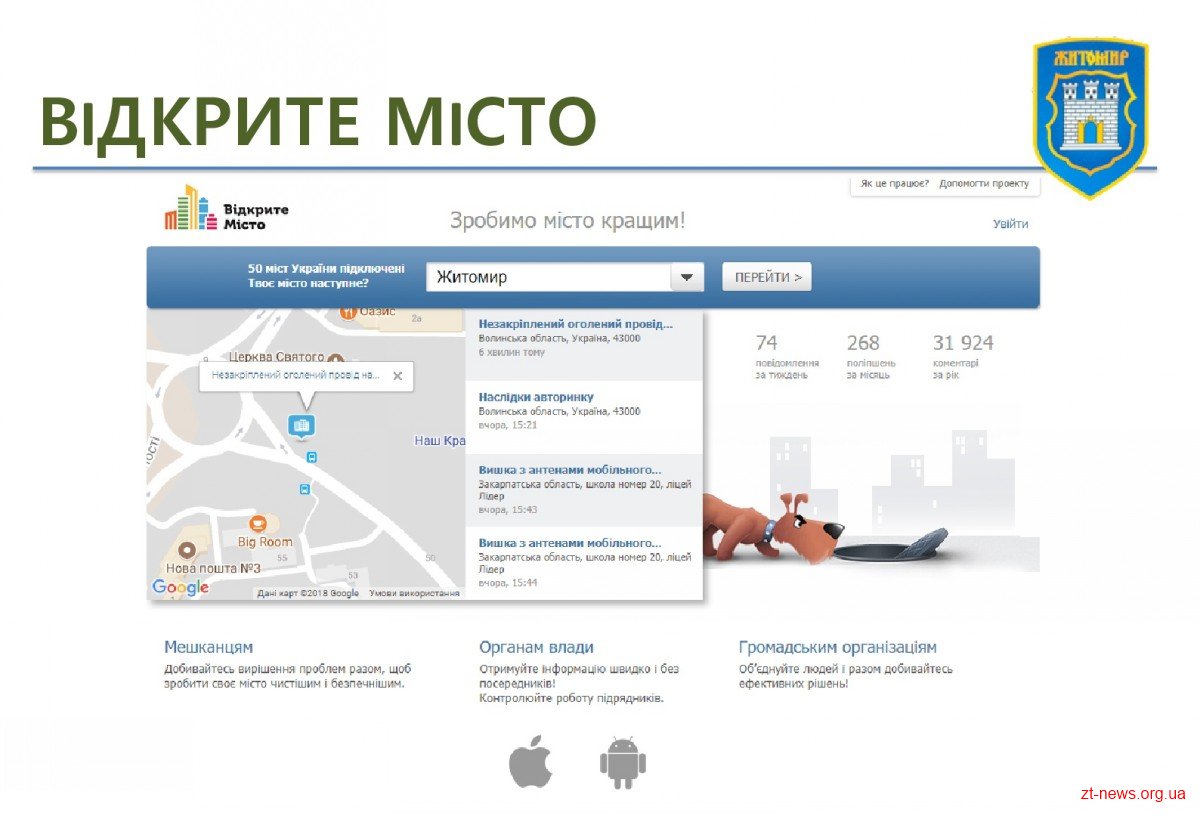Click the Дані карт ©2018 Google text
Image resolution: width=1200 pixels, height=816 pixels.
click(x=308, y=593)
